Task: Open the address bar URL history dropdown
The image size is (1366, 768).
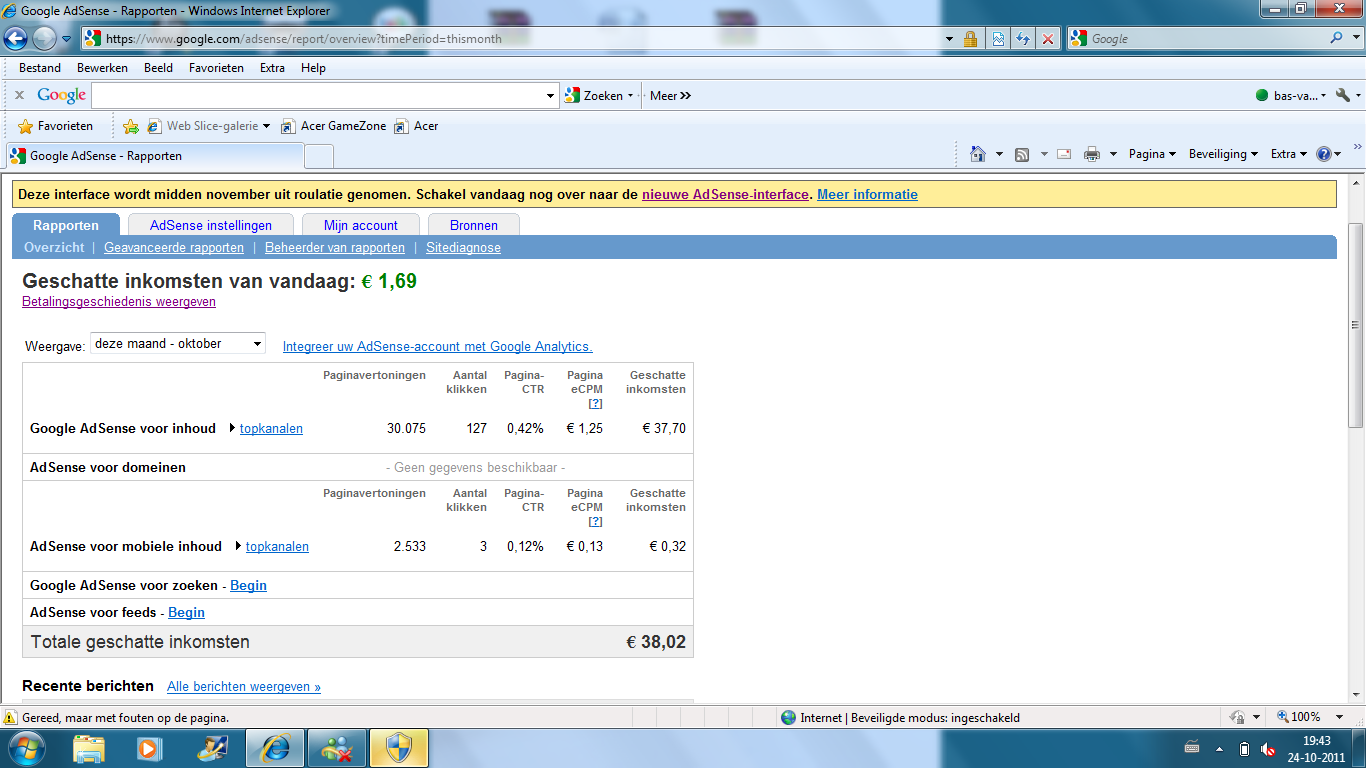Action: pyautogui.click(x=949, y=39)
